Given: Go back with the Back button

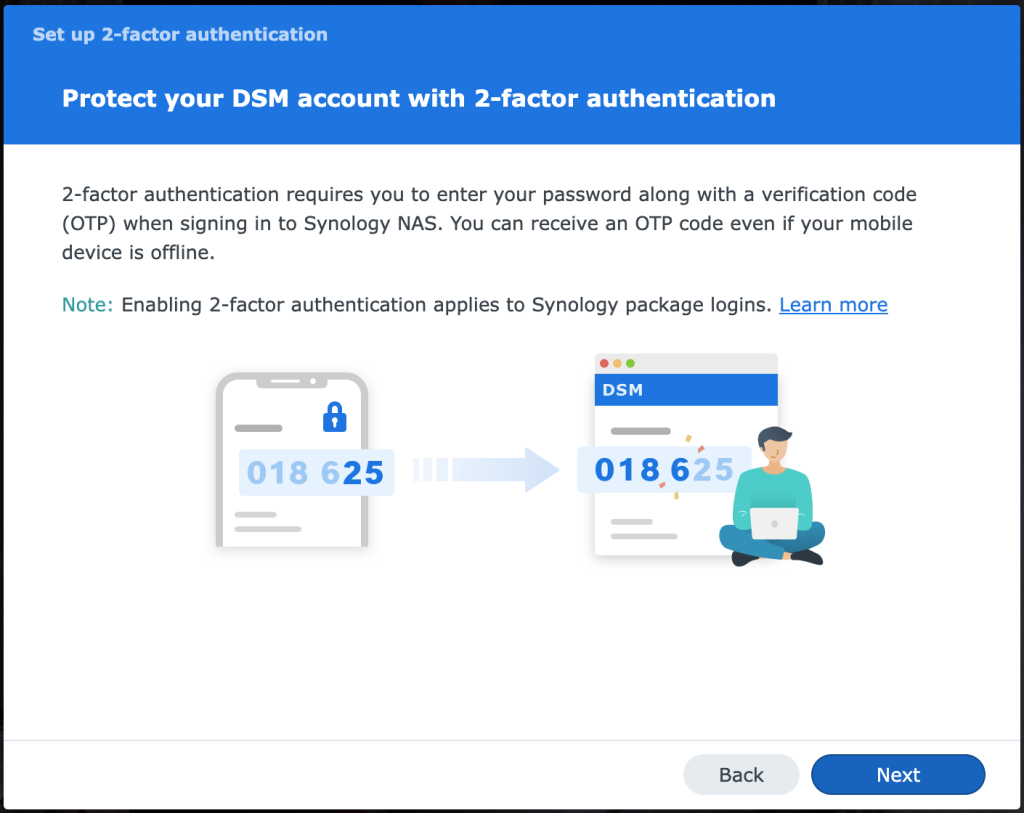Looking at the screenshot, I should (741, 774).
